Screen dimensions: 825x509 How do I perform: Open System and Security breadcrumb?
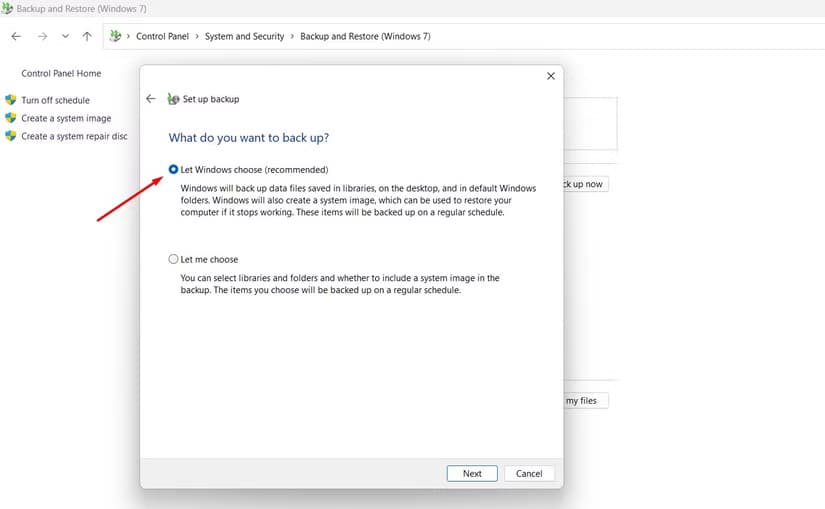(244, 36)
